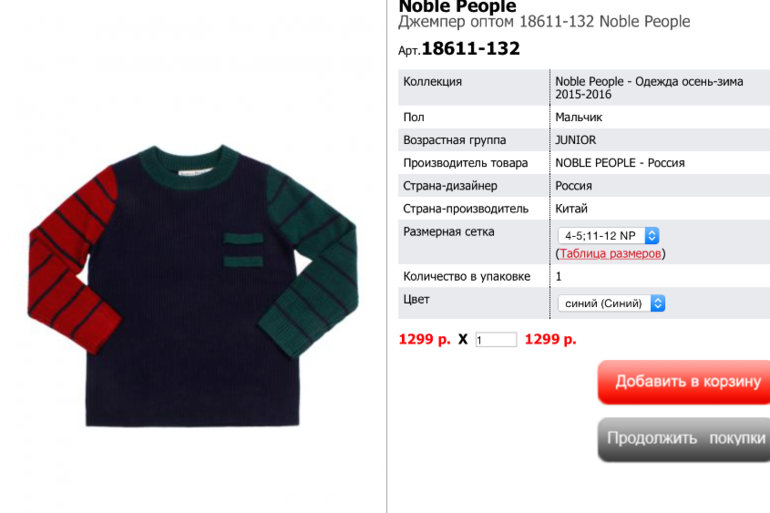The height and width of the screenshot is (513, 770).
Task: Click the unit price left of X
Action: coord(425,339)
